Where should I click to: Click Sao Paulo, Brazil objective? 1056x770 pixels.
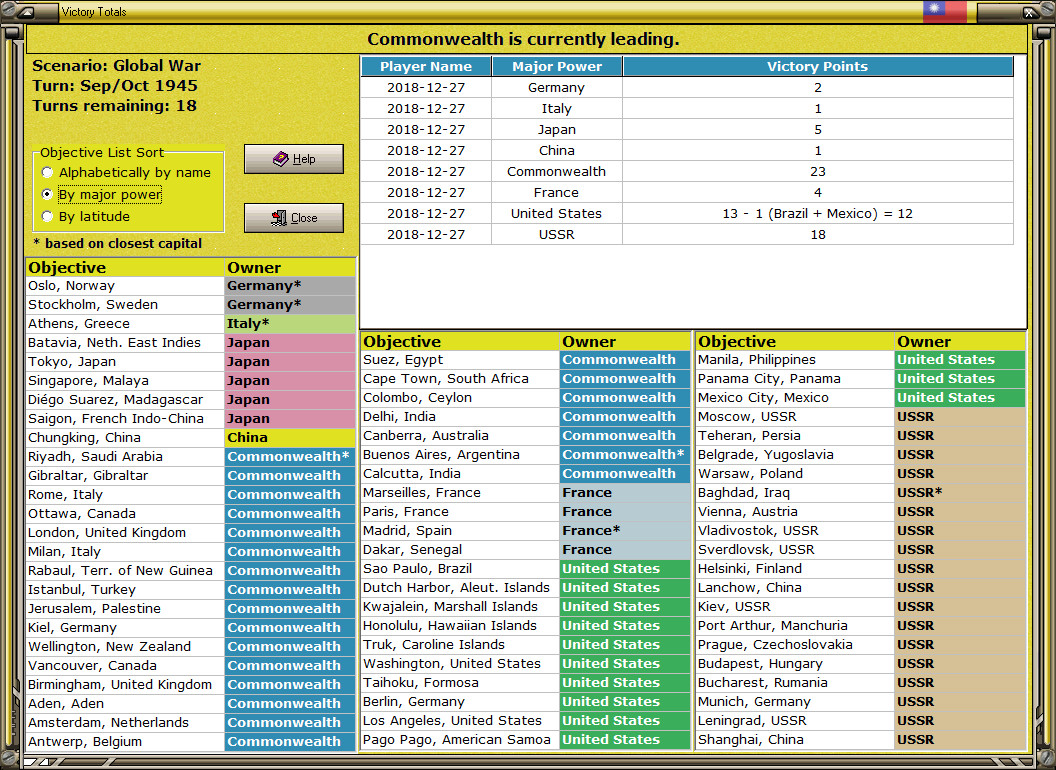[460, 569]
